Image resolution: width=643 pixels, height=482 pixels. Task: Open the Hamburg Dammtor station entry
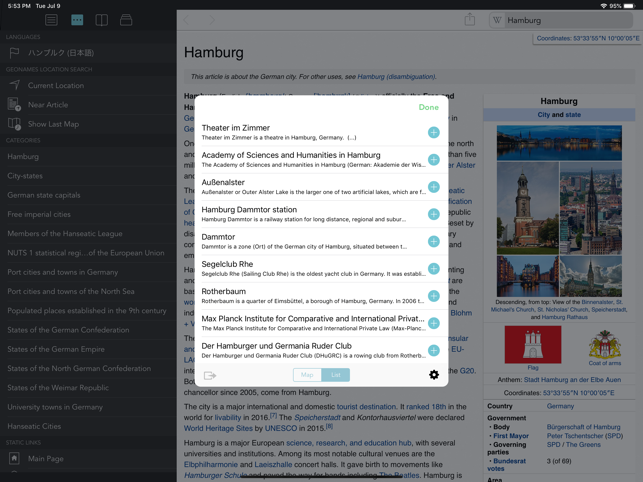[313, 214]
